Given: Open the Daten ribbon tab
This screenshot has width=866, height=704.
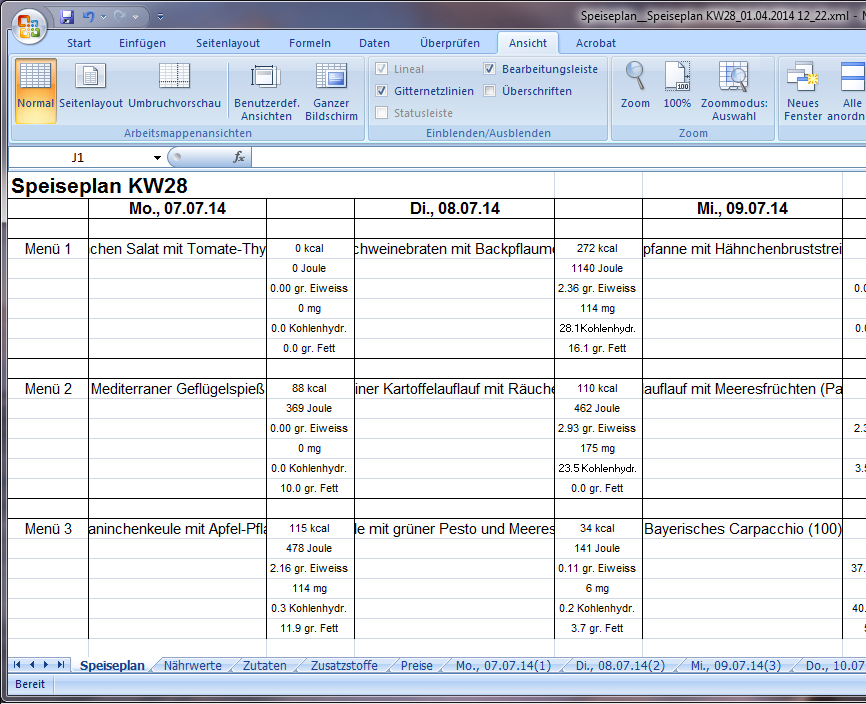Looking at the screenshot, I should [374, 43].
